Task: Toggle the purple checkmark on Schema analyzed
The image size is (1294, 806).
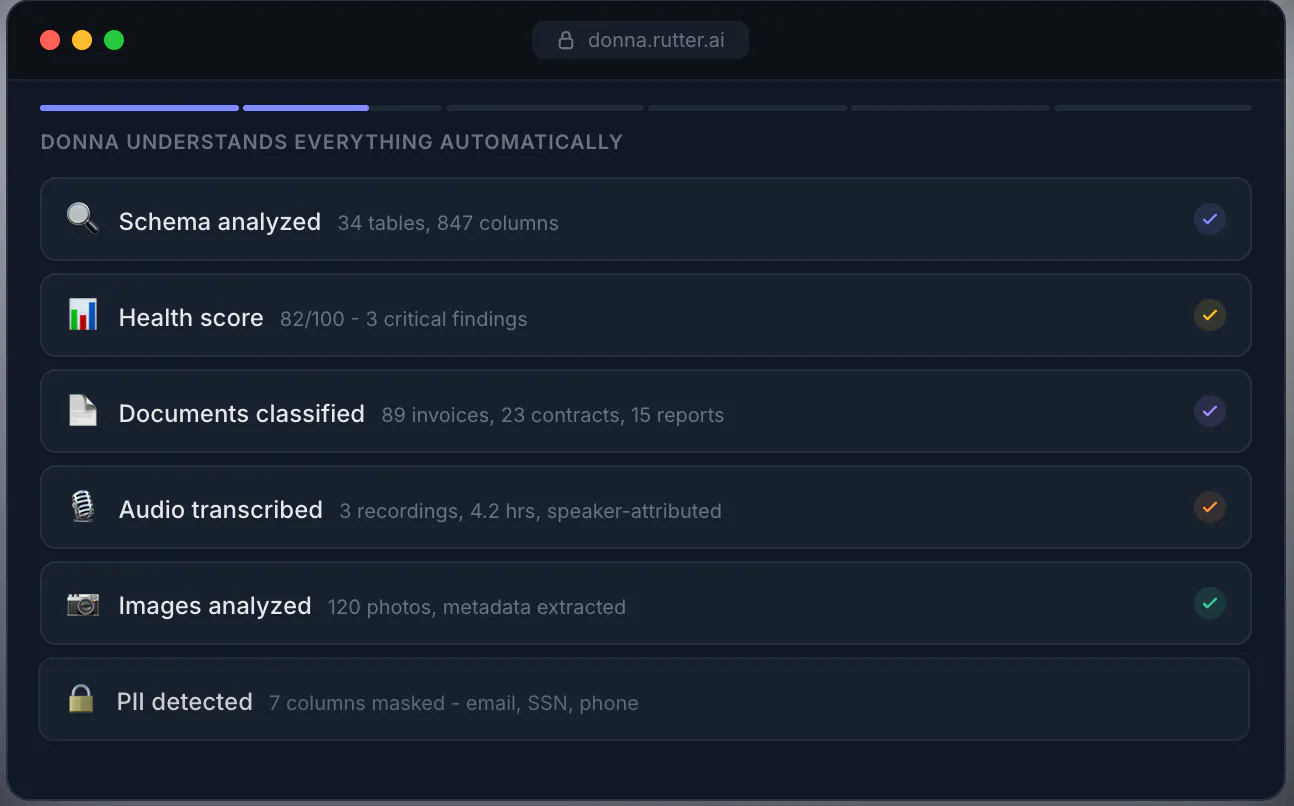Action: tap(1210, 219)
